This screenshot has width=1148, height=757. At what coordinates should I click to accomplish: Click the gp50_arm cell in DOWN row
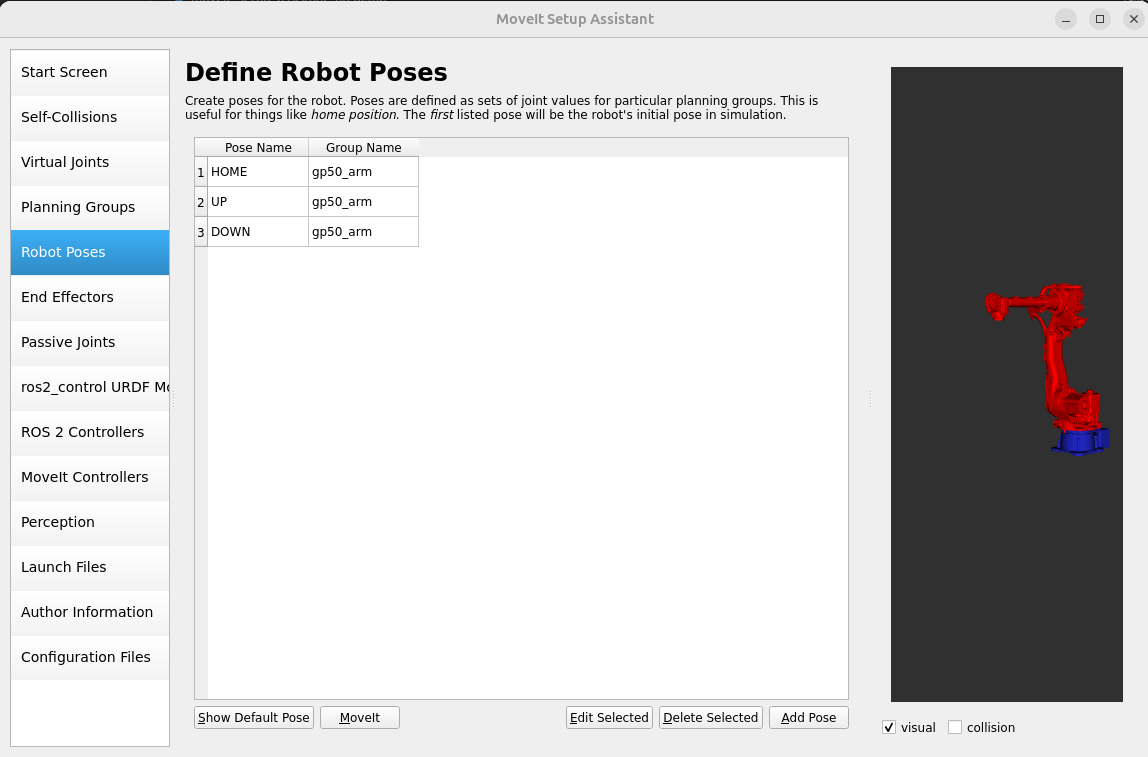click(x=363, y=232)
